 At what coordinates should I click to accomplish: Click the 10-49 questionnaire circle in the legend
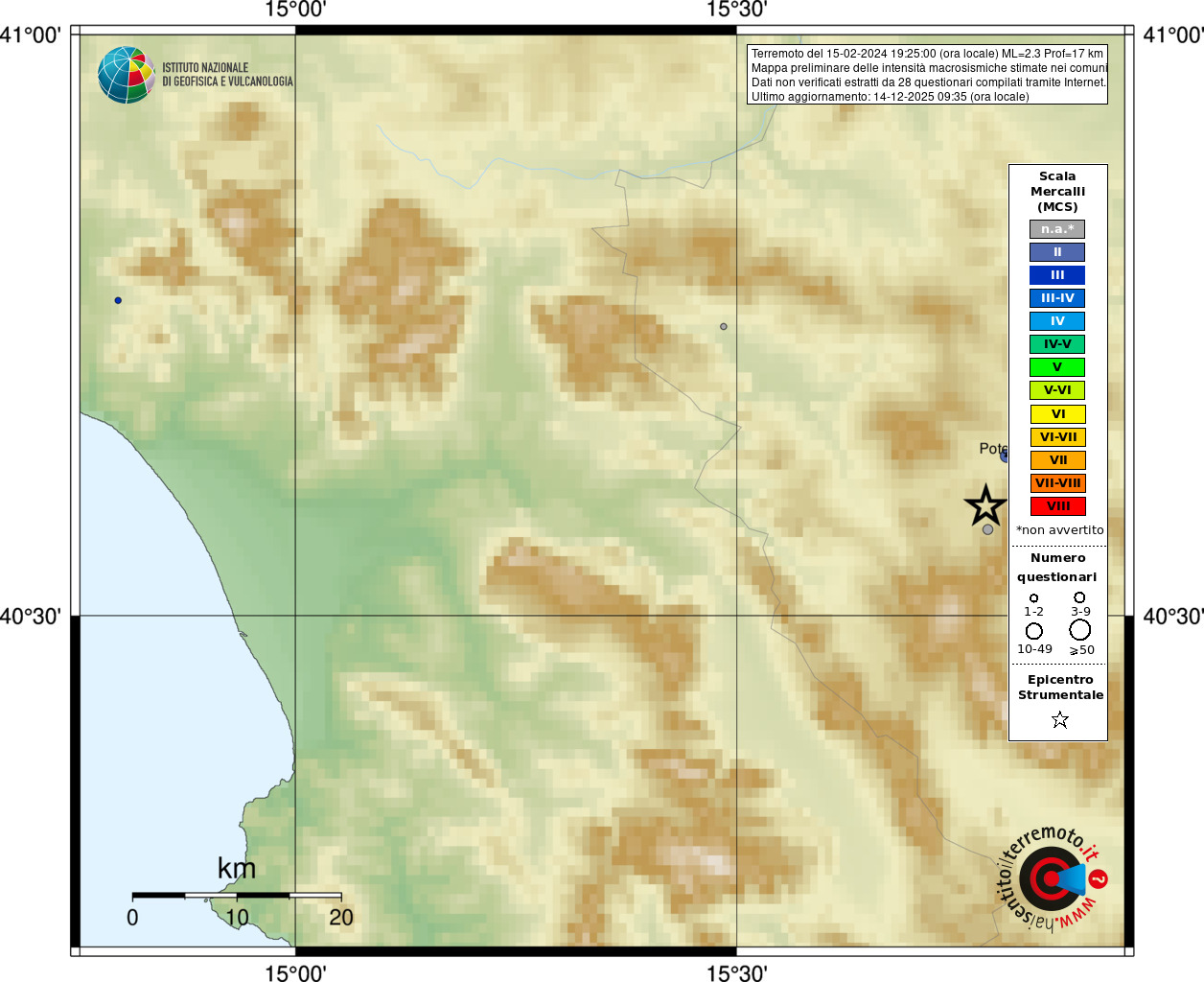(1033, 631)
